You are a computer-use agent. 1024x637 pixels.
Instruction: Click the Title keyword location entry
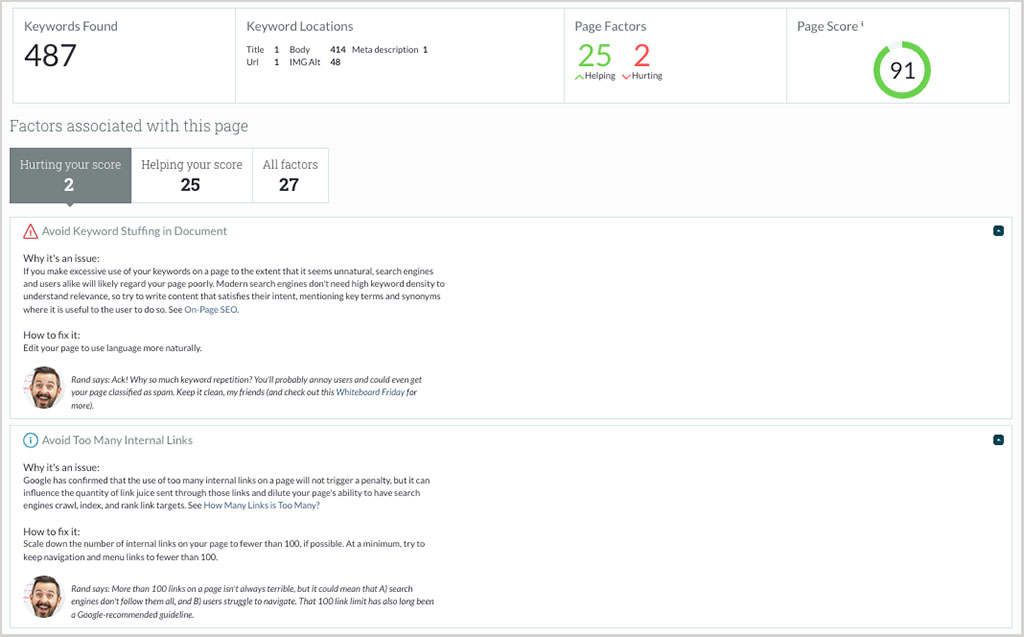[263, 50]
